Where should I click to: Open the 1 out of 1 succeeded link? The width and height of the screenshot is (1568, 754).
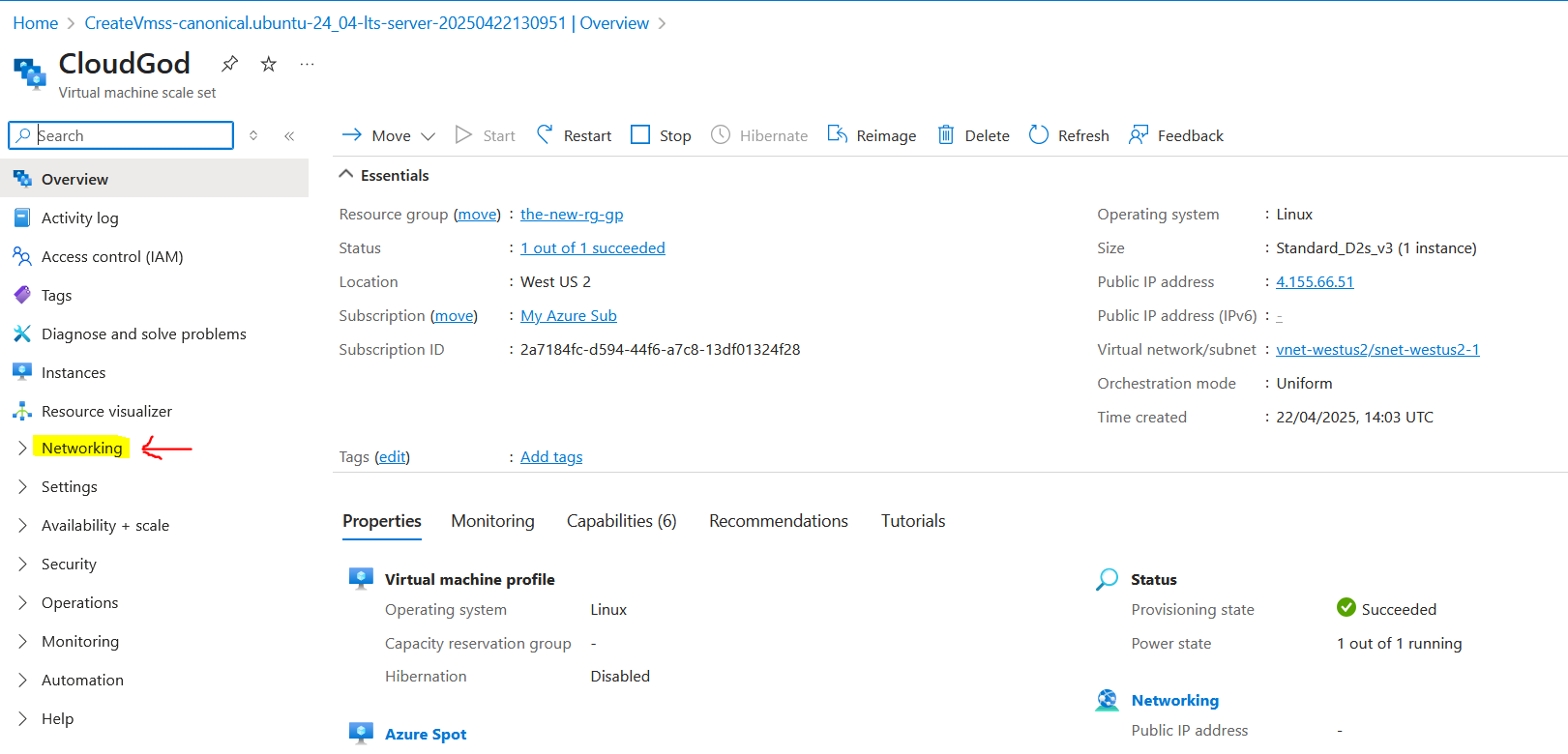tap(593, 247)
